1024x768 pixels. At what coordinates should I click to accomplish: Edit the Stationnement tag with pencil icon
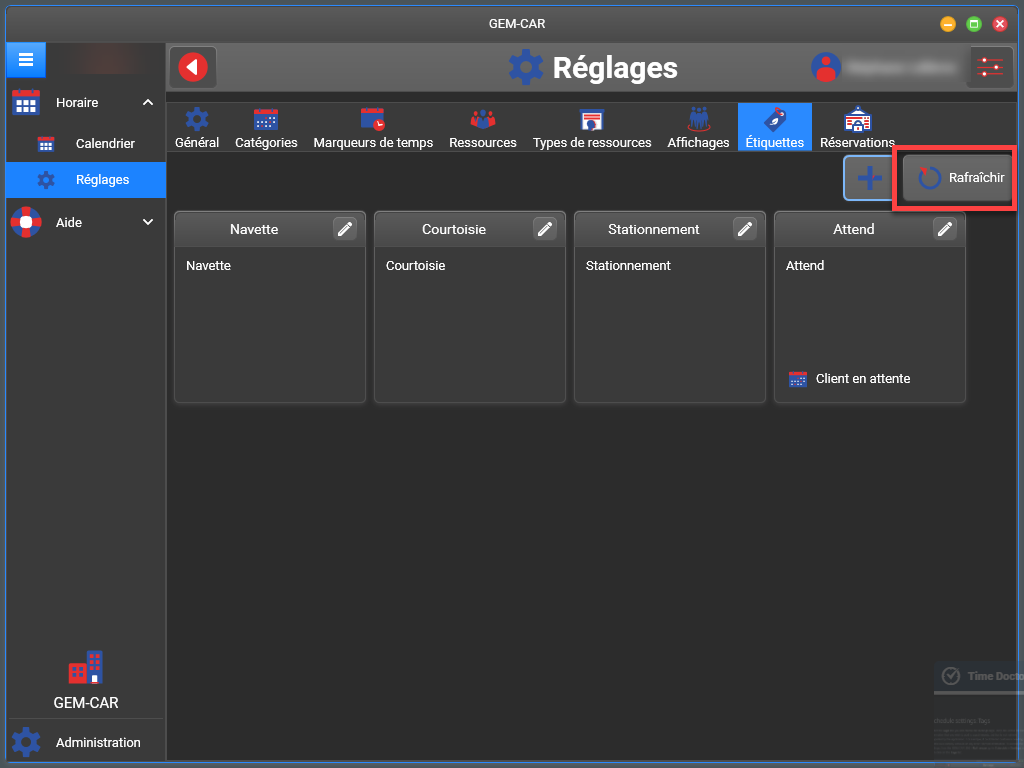pos(744,229)
